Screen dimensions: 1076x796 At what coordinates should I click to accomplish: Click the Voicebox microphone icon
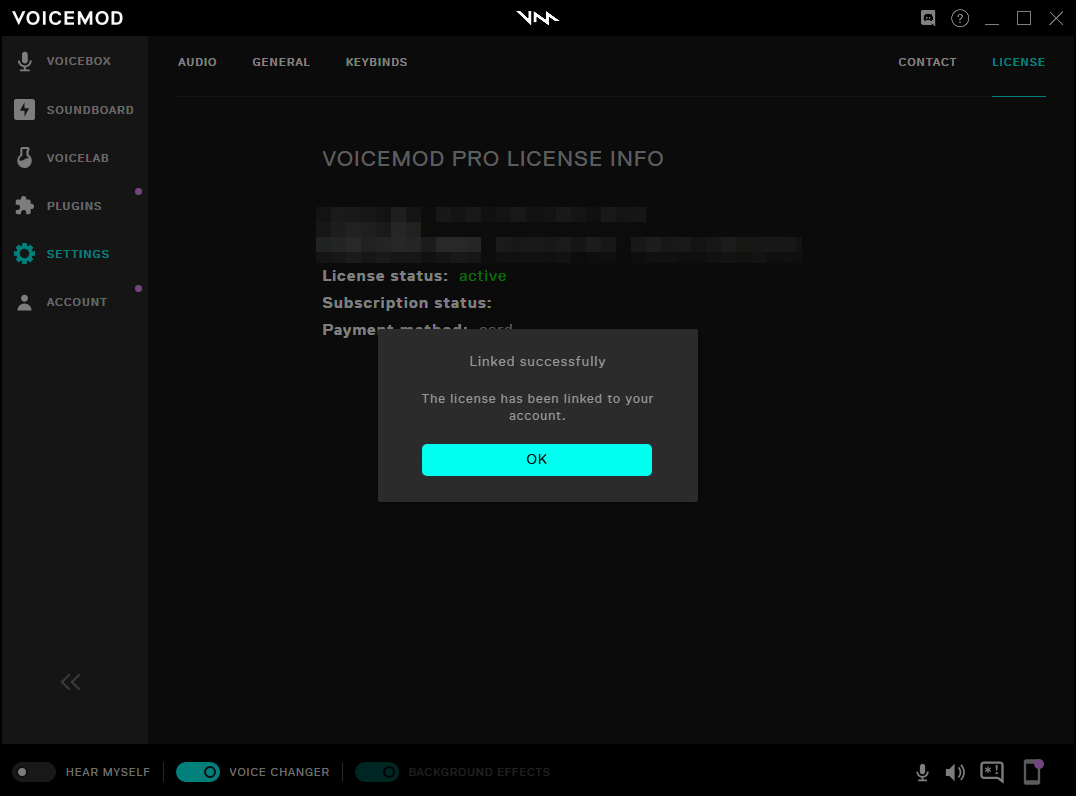(x=25, y=62)
